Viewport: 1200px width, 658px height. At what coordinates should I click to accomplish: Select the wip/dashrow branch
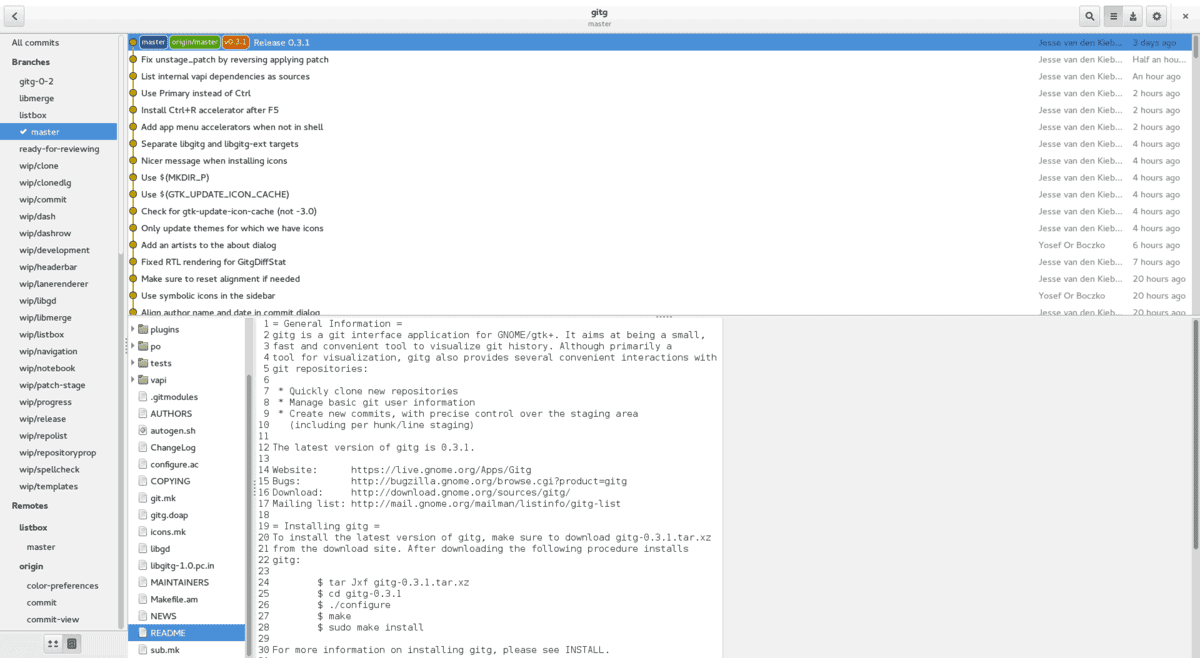58,233
